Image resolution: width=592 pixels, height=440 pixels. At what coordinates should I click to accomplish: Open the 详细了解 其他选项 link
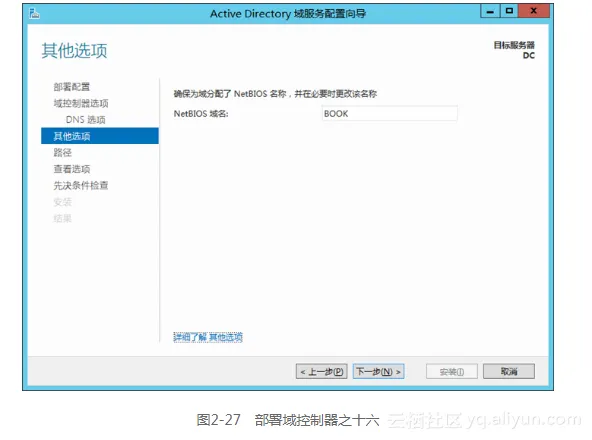208,337
